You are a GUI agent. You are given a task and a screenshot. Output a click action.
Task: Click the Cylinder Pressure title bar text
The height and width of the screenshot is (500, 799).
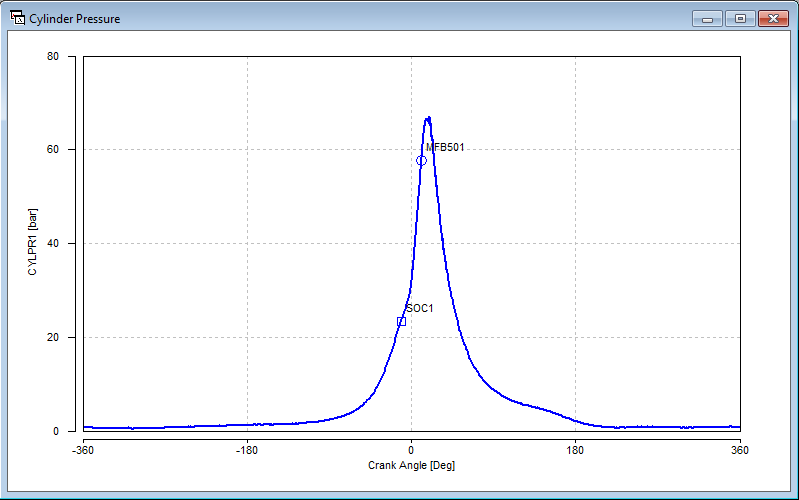(75, 19)
